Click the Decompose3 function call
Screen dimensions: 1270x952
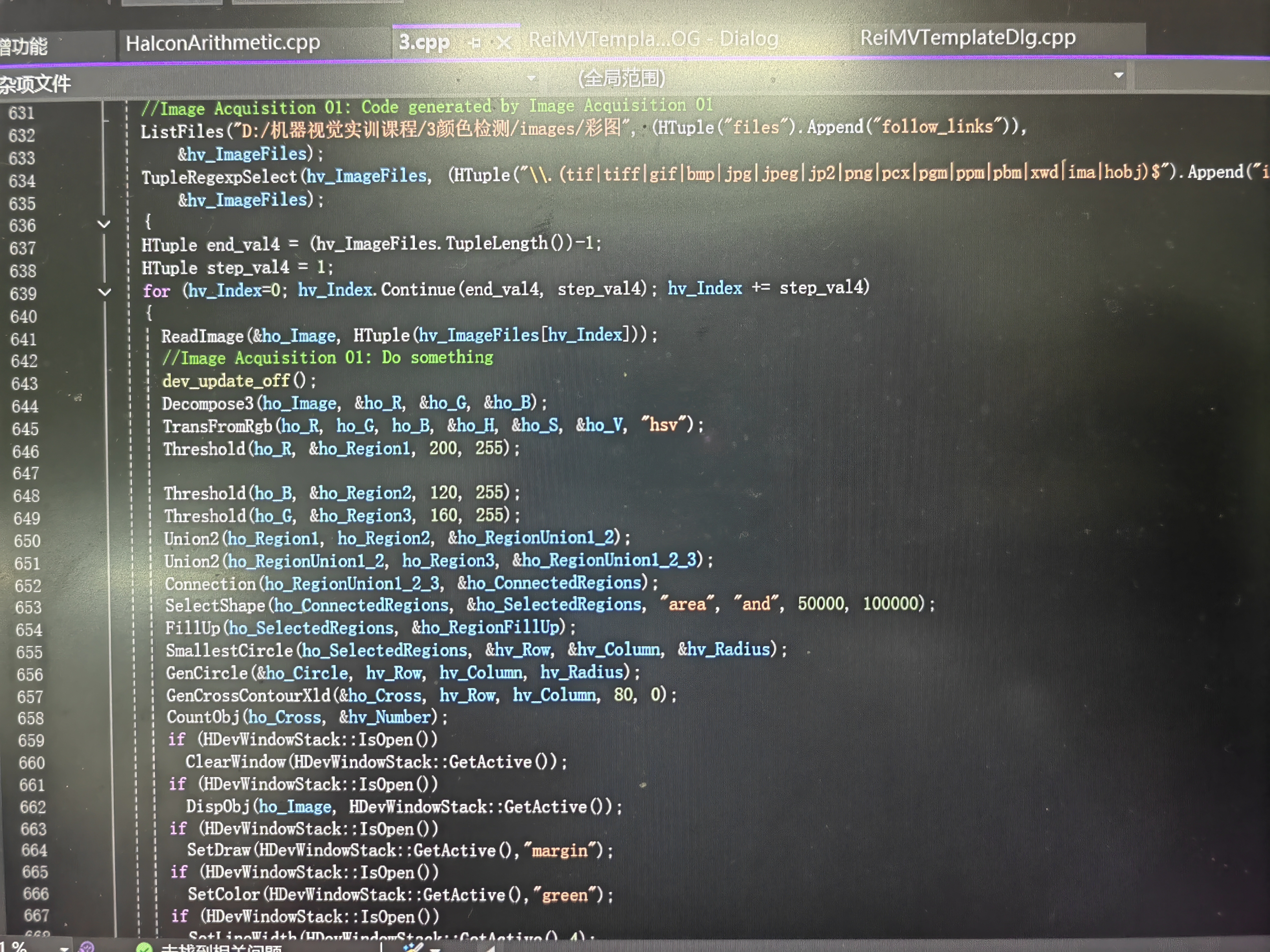(x=207, y=403)
